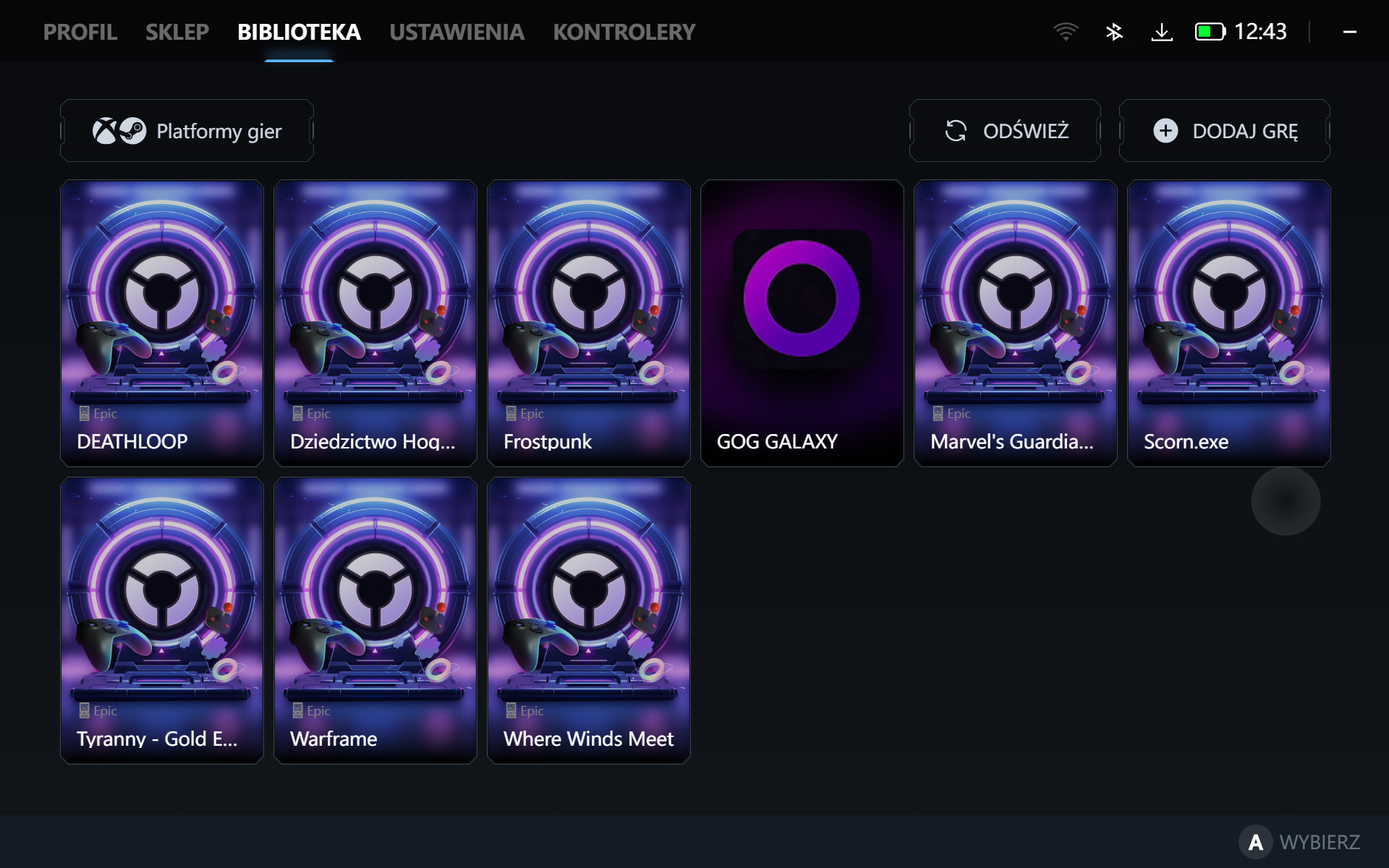
Task: Go to the USTAWIENIA tab
Action: [x=456, y=32]
